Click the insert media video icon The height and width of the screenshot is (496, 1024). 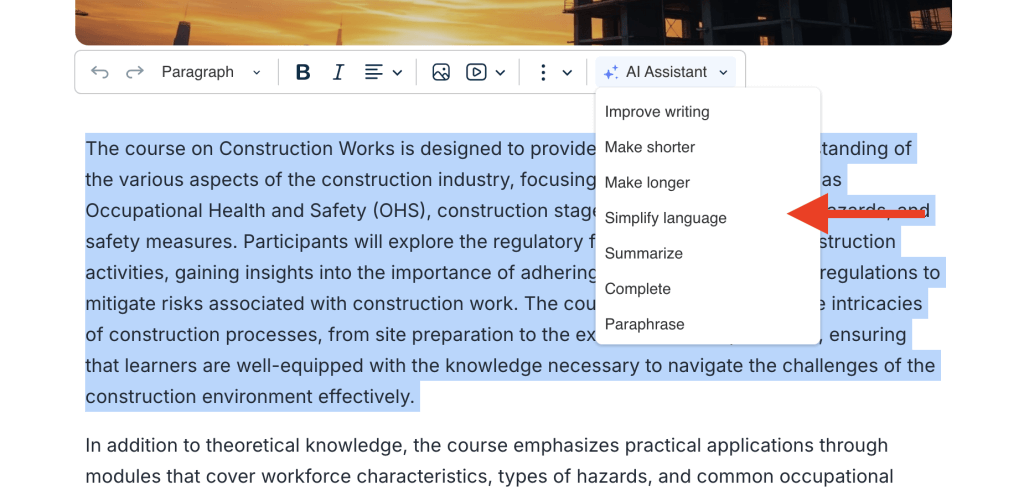pos(476,72)
